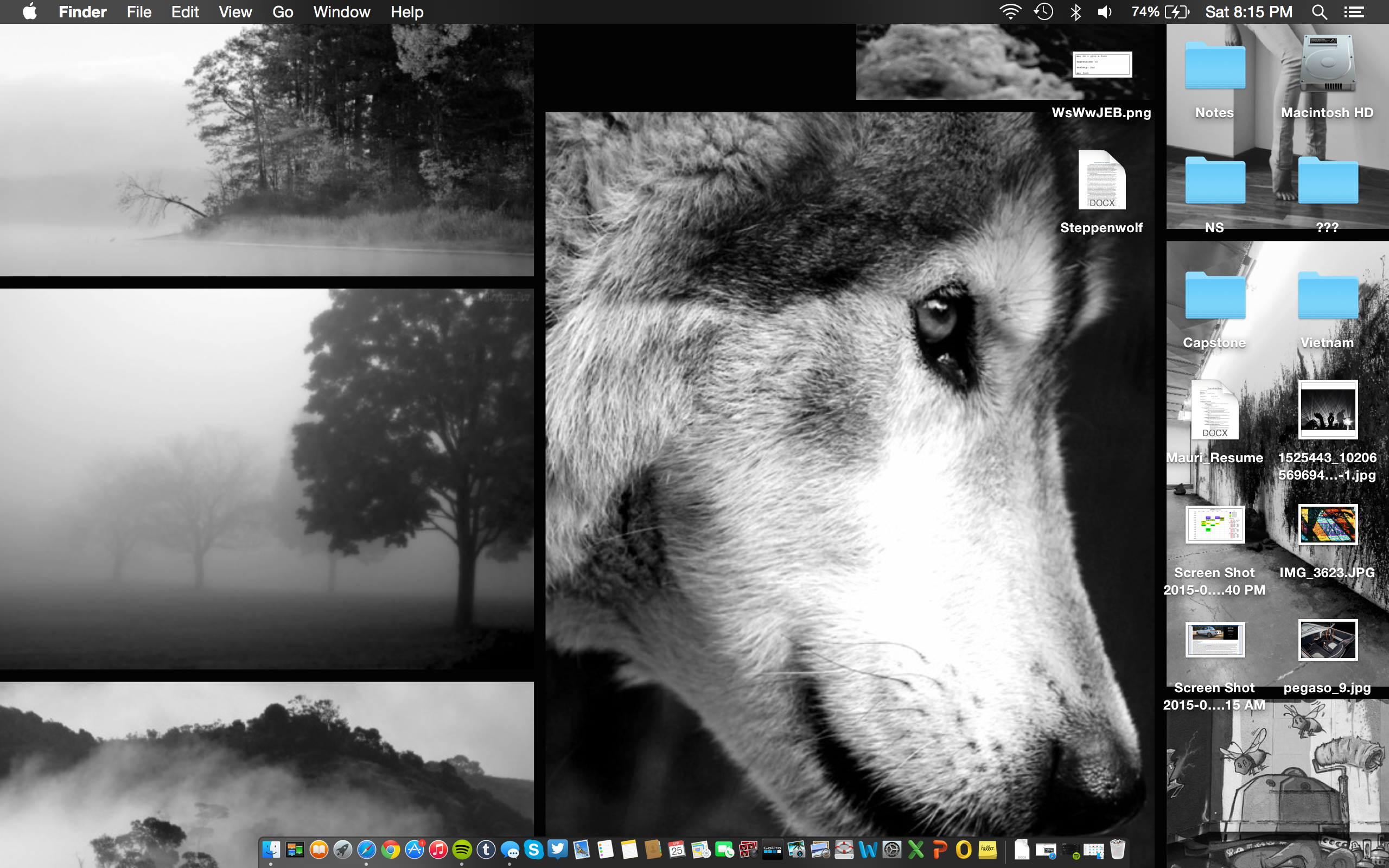
Task: Open the Twitter app icon
Action: (x=558, y=849)
